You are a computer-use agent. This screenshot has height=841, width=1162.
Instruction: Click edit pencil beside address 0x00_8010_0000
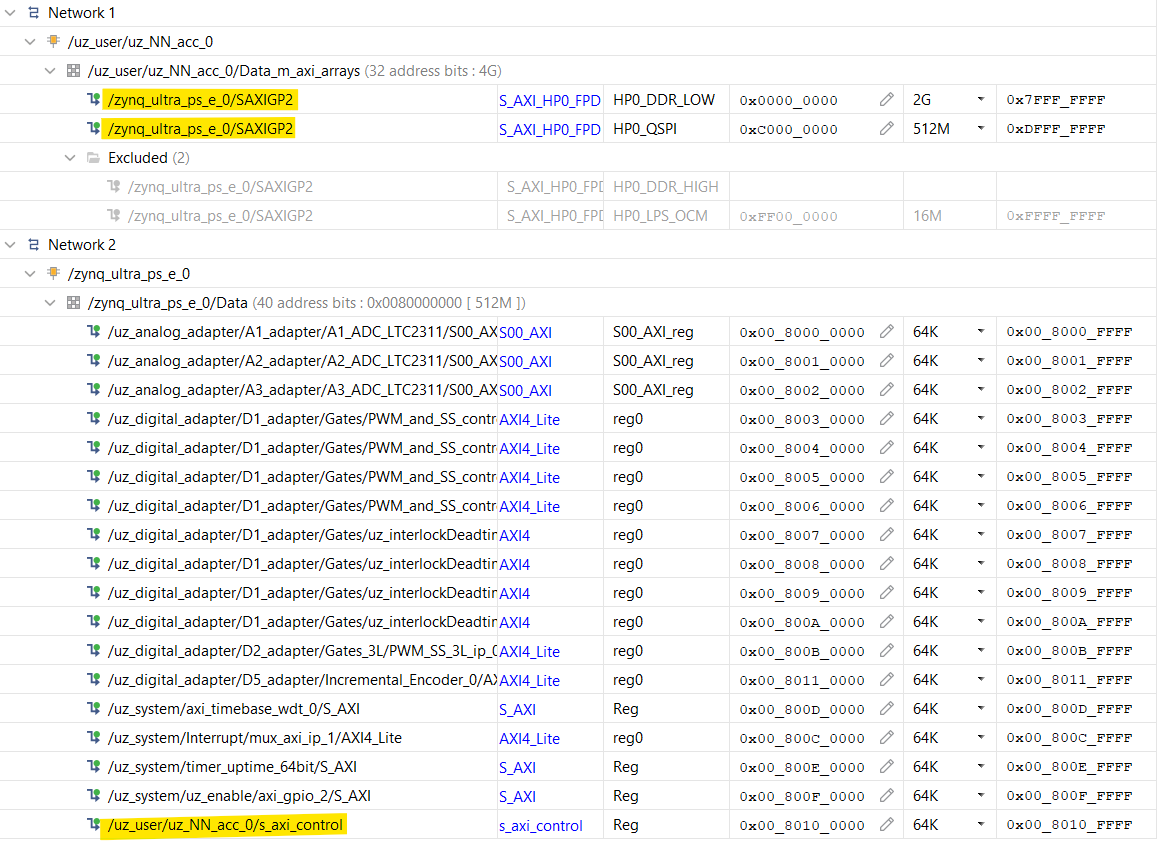pos(886,825)
